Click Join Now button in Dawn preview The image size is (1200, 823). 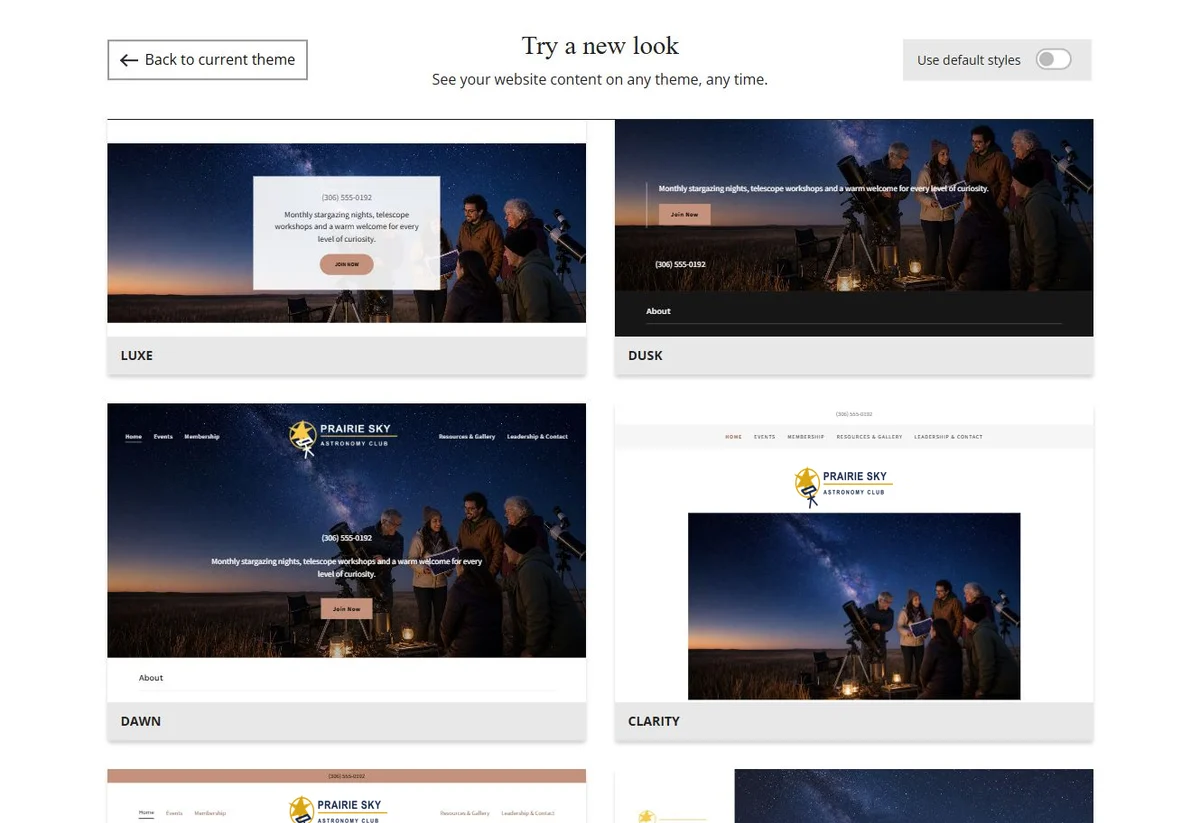[x=346, y=609]
